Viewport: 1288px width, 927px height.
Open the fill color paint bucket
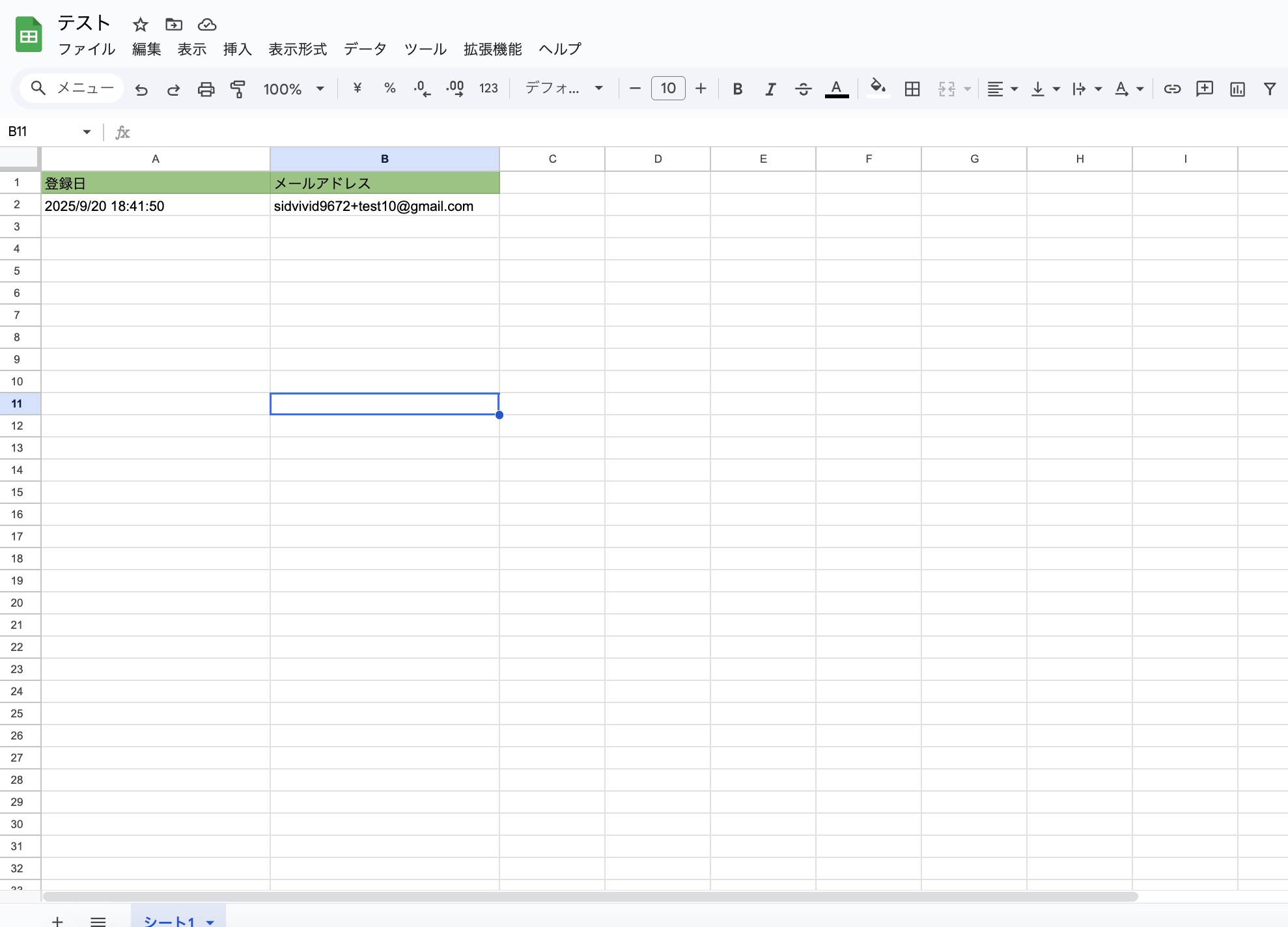pos(878,88)
